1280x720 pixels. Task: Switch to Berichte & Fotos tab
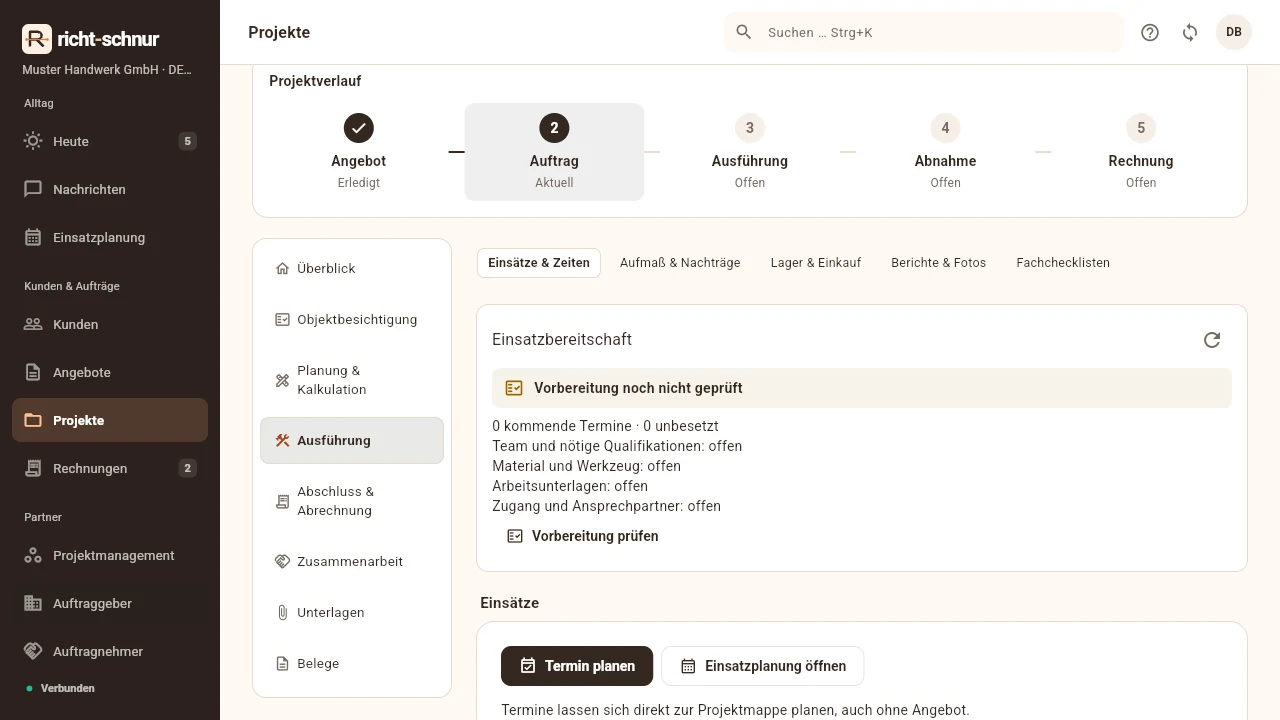939,263
